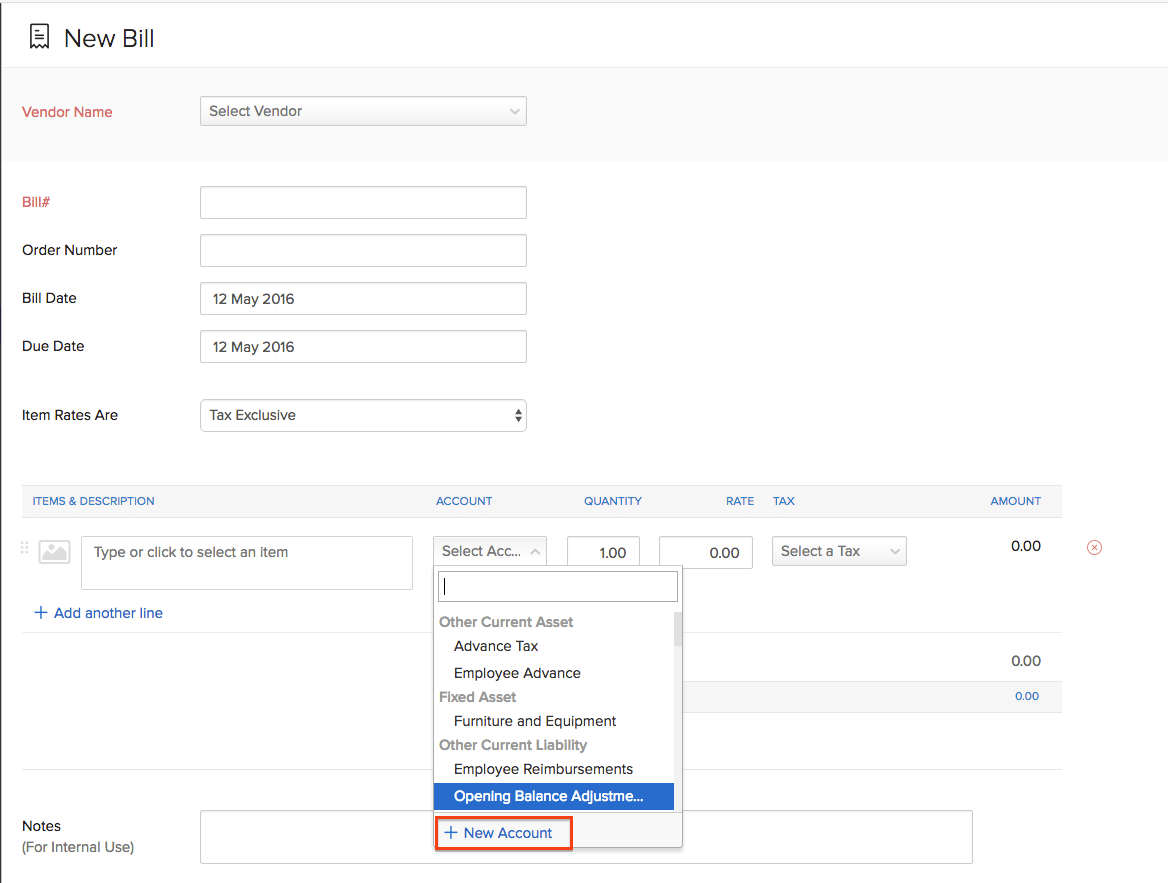Click the scrollbar in the account list
The height and width of the screenshot is (883, 1168).
point(676,629)
